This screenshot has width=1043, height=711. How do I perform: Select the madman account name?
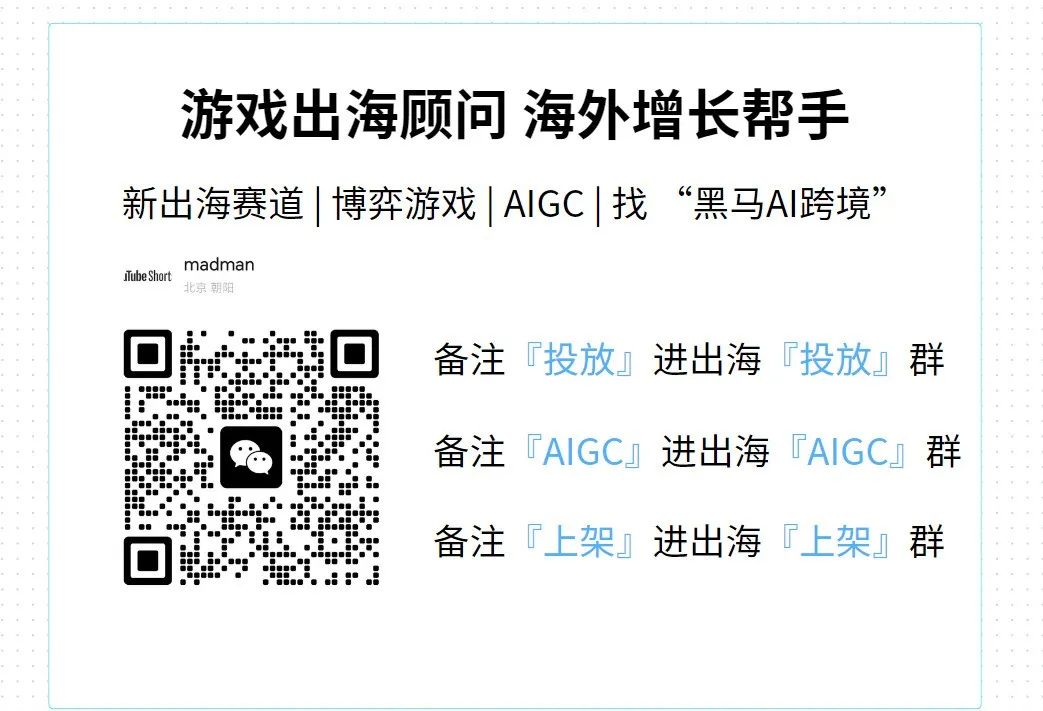[219, 265]
